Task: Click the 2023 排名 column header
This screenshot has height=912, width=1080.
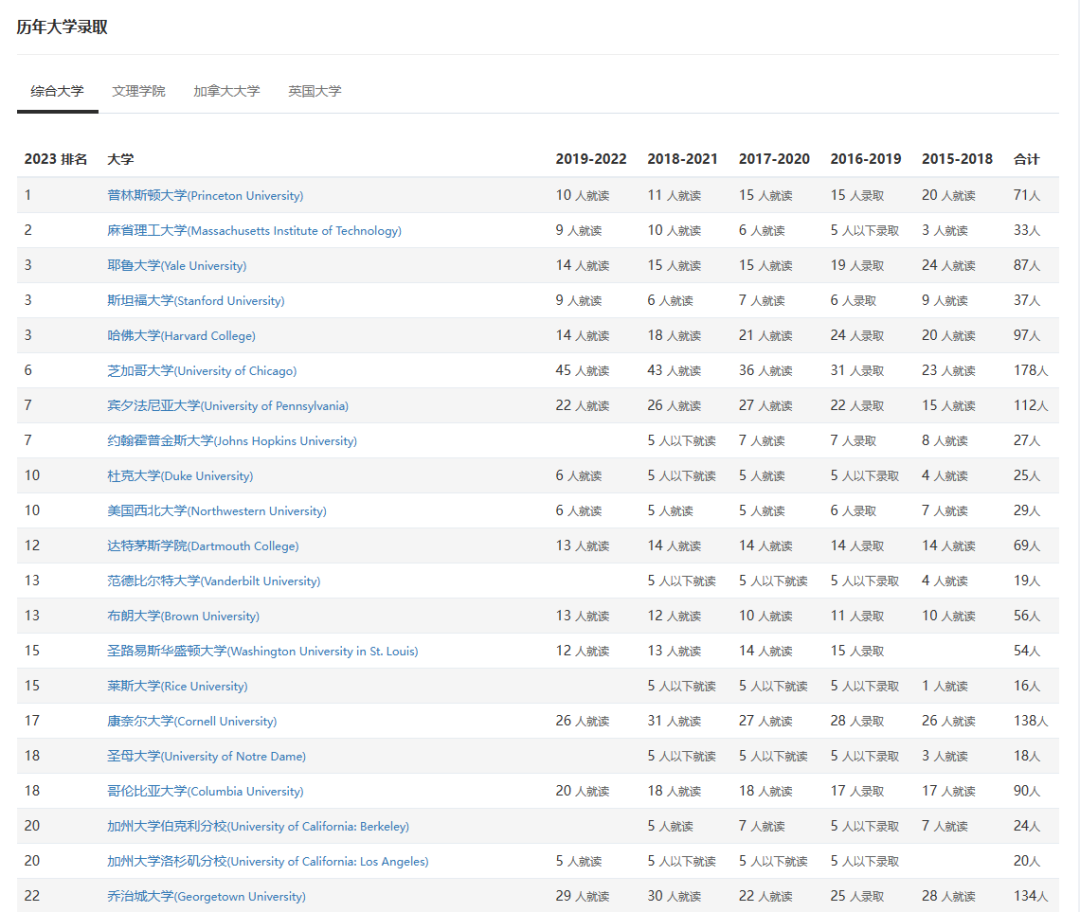Action: (x=56, y=159)
